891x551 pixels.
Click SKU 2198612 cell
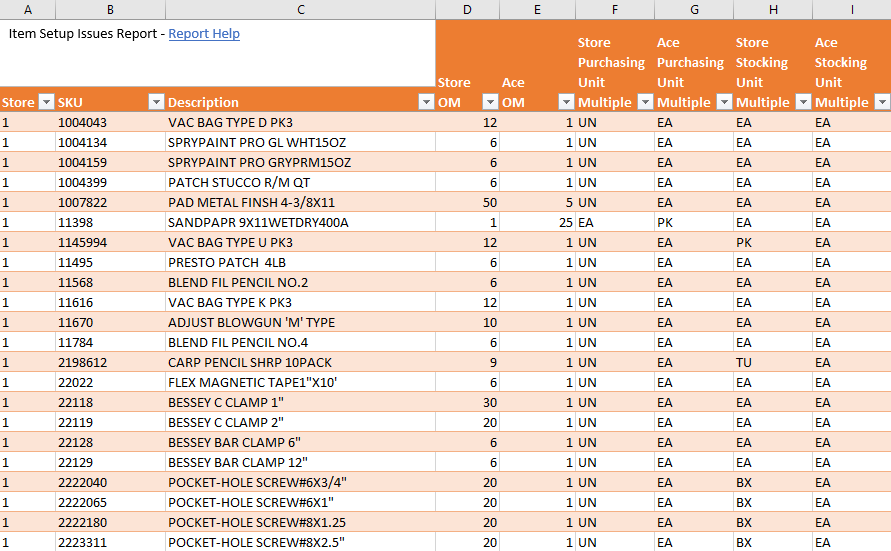[x=110, y=362]
